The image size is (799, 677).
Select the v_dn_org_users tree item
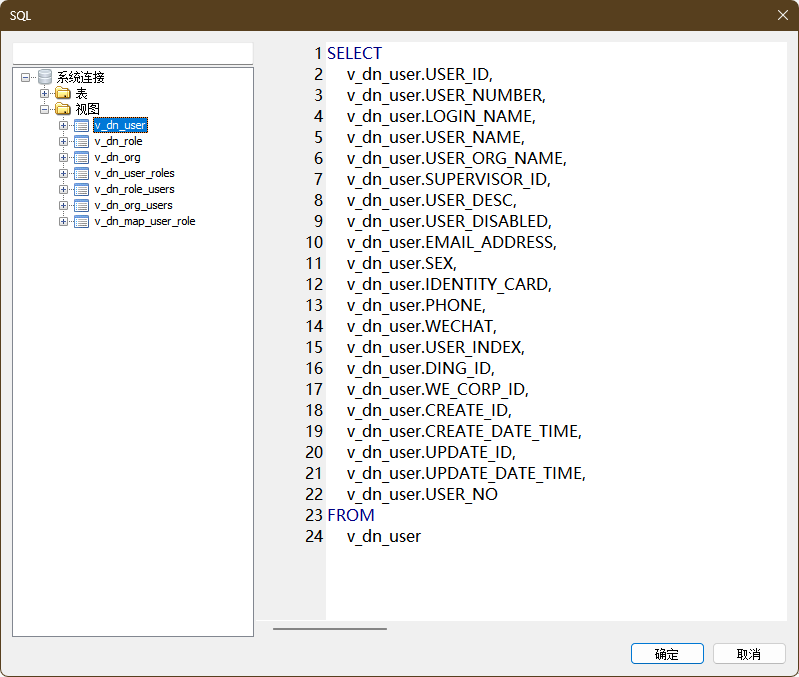point(133,205)
